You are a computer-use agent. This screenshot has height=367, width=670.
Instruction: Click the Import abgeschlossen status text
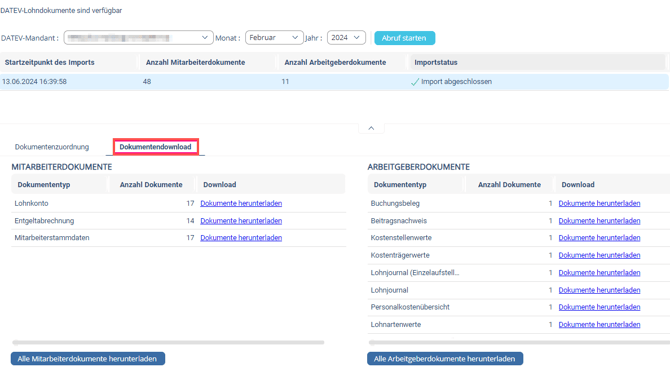456,82
